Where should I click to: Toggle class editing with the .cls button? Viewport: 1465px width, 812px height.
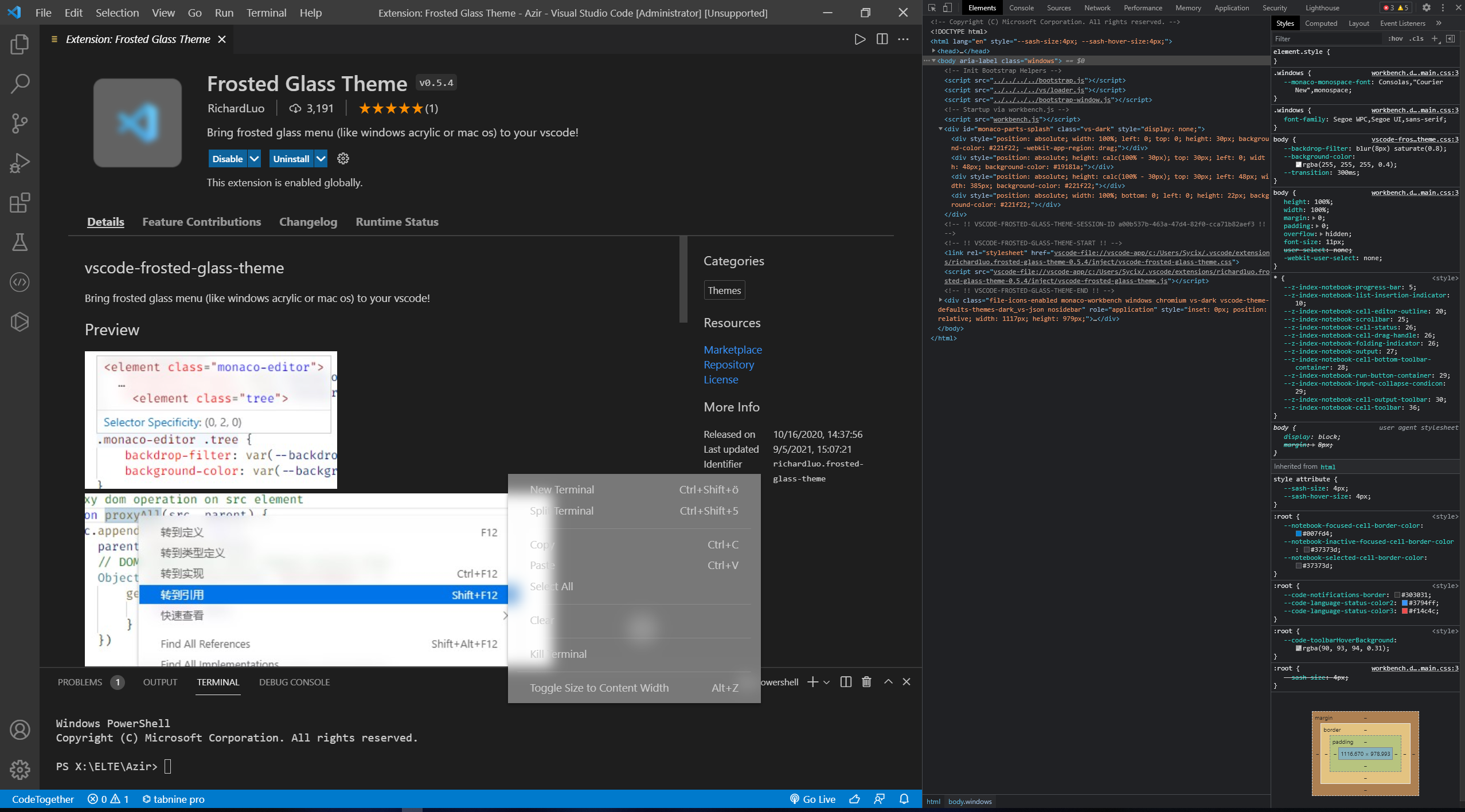(x=1415, y=38)
